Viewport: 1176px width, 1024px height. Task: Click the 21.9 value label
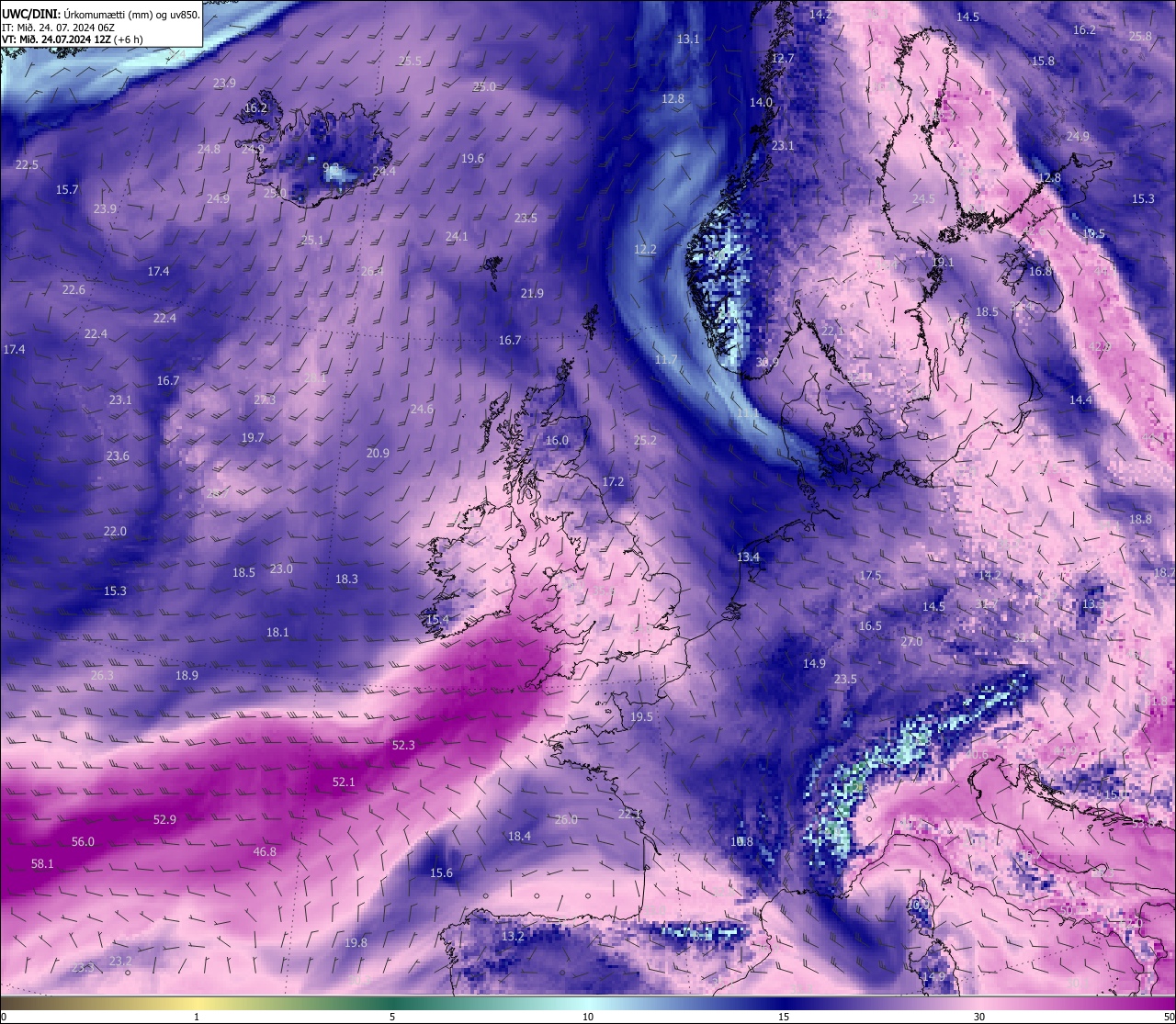point(532,294)
